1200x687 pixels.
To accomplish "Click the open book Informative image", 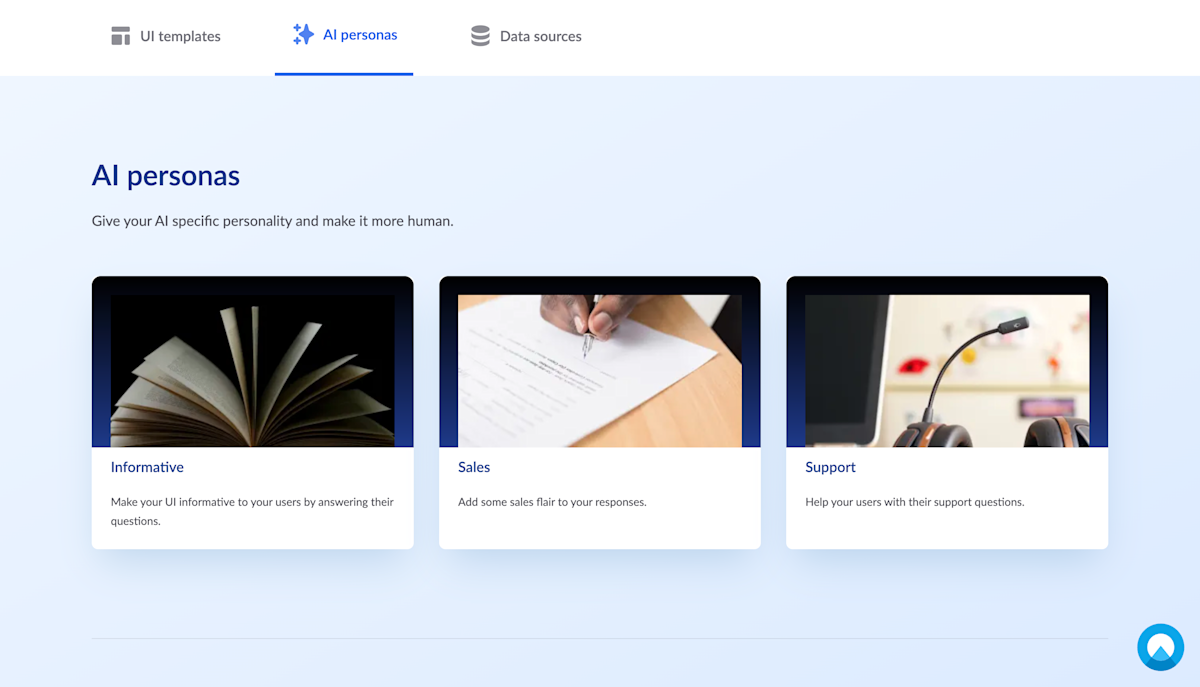I will 252,370.
